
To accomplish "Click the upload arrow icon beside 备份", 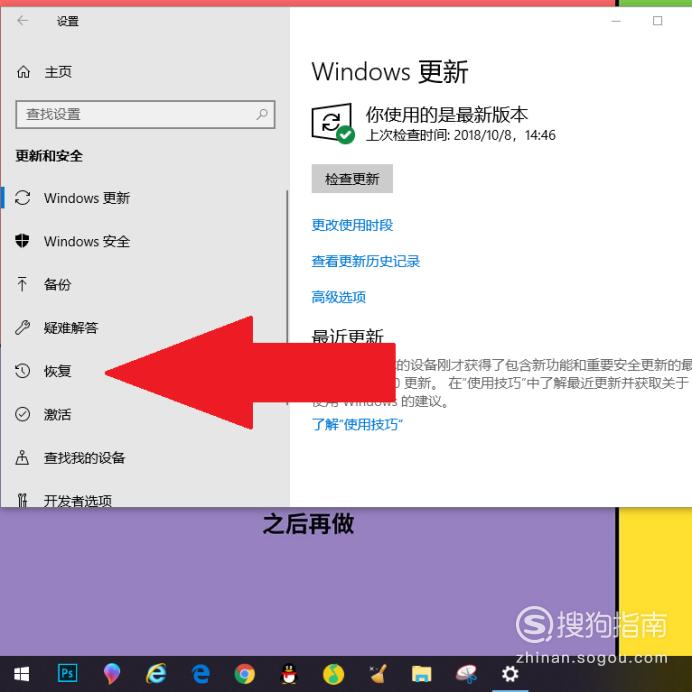I will [x=22, y=284].
